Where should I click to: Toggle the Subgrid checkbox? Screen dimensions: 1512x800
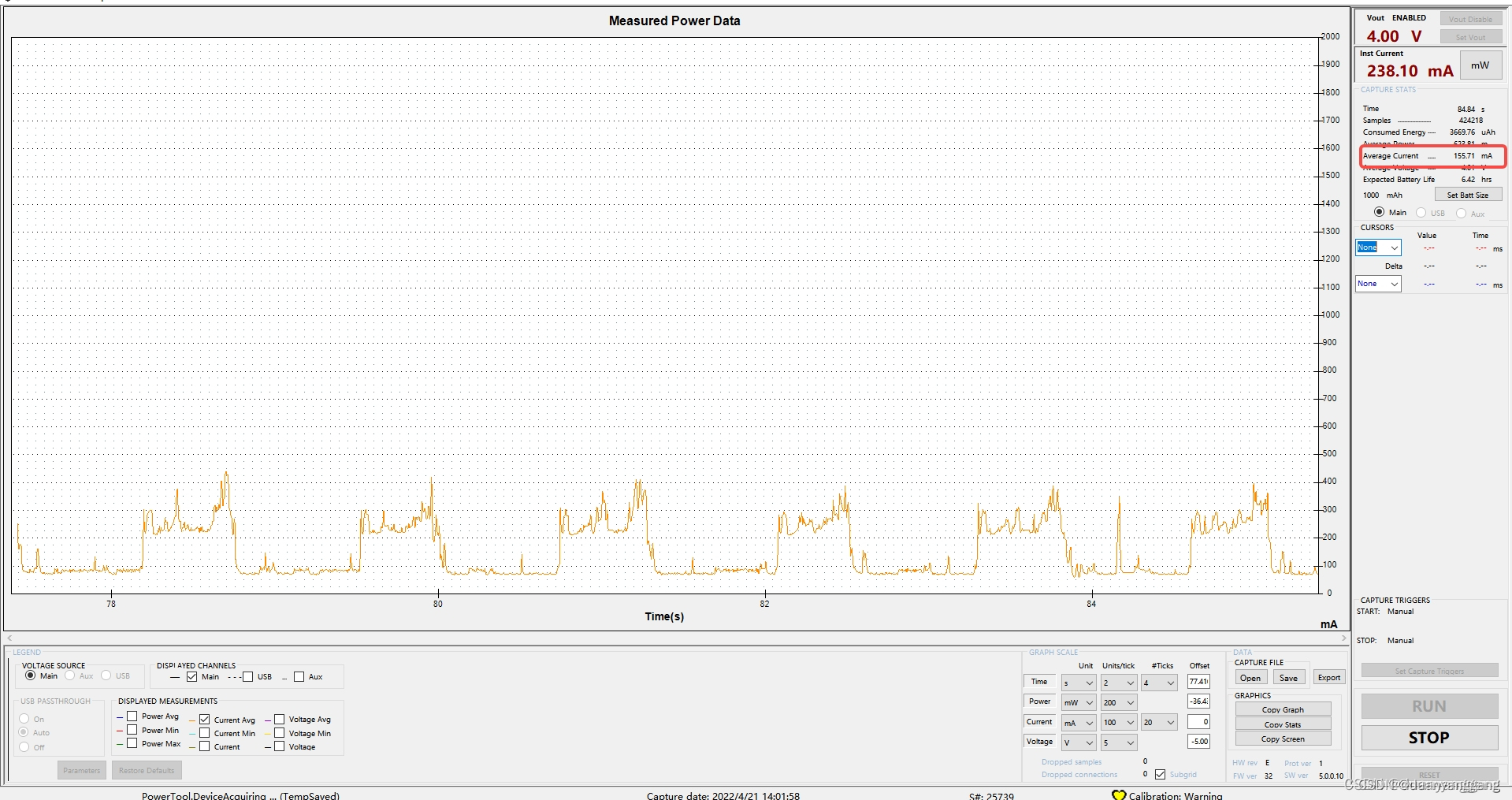click(1160, 774)
